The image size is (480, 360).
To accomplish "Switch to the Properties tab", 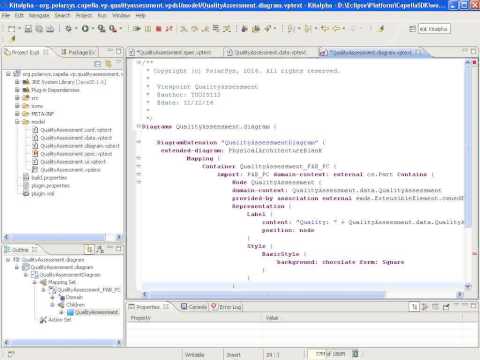I will (149, 307).
